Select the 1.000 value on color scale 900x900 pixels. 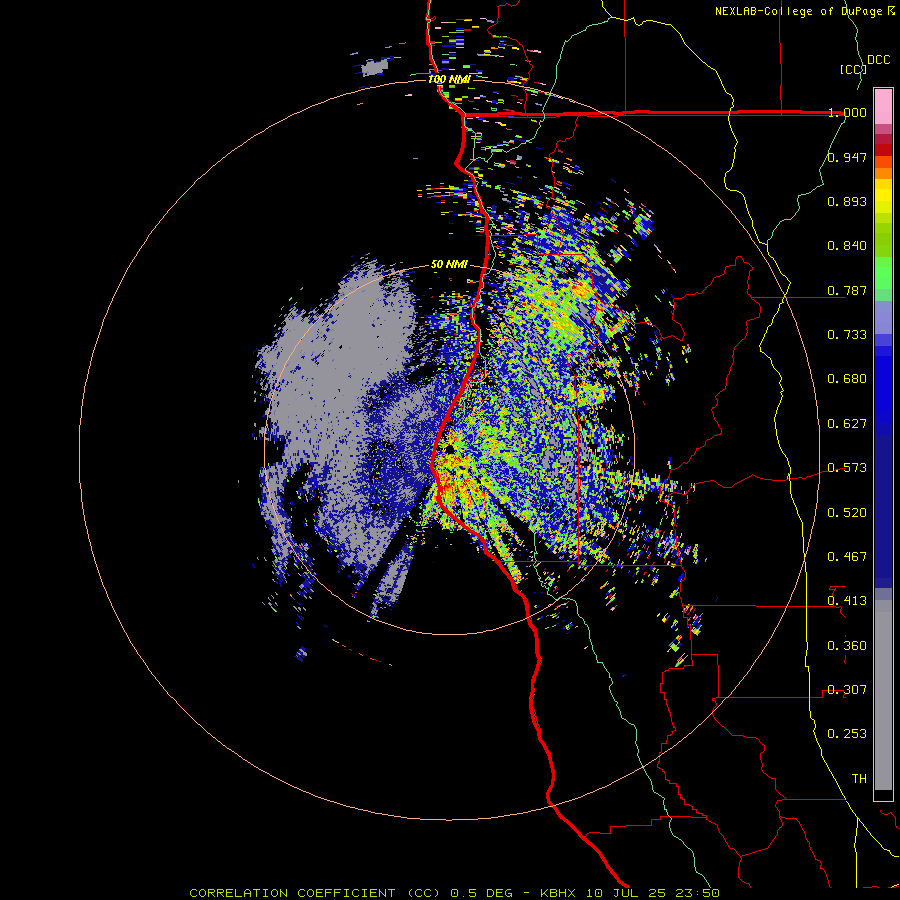847,112
